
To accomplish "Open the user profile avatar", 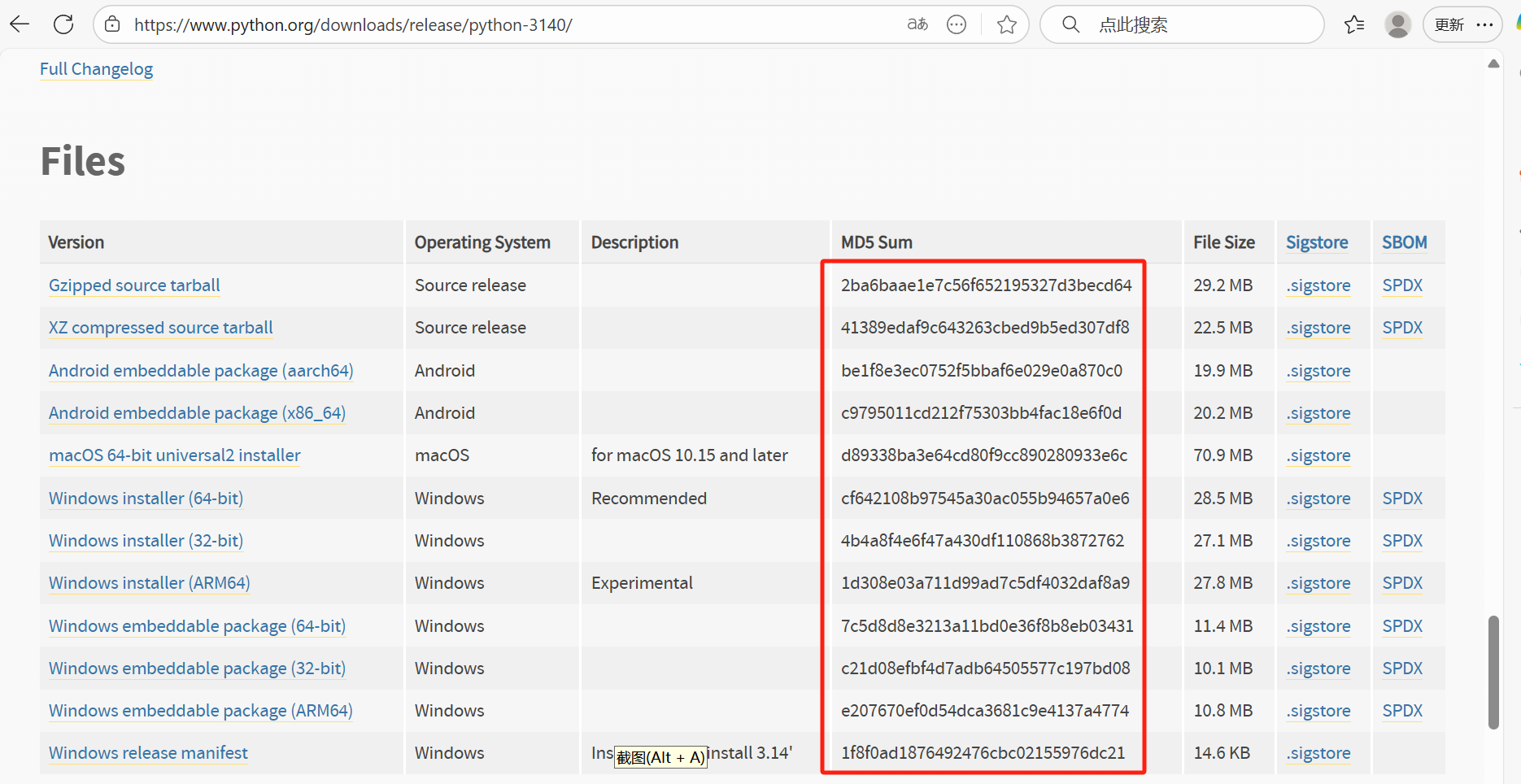I will pos(1397,24).
